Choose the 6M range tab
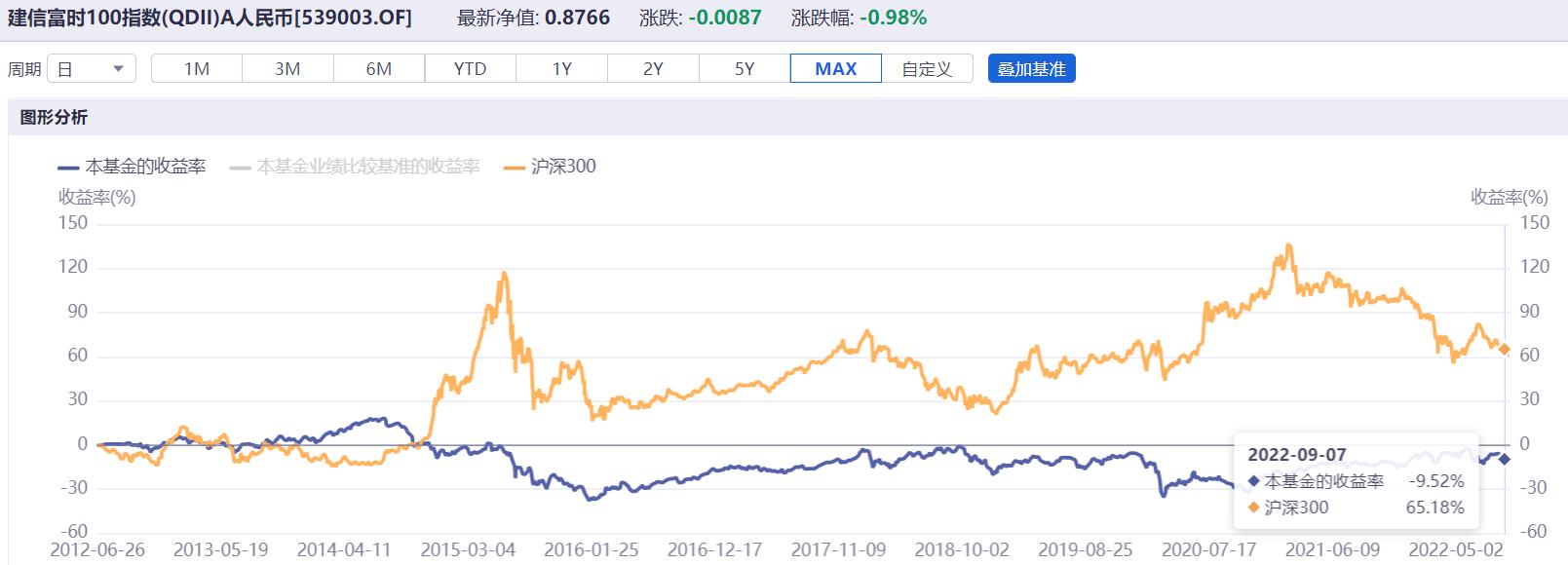 coord(379,69)
